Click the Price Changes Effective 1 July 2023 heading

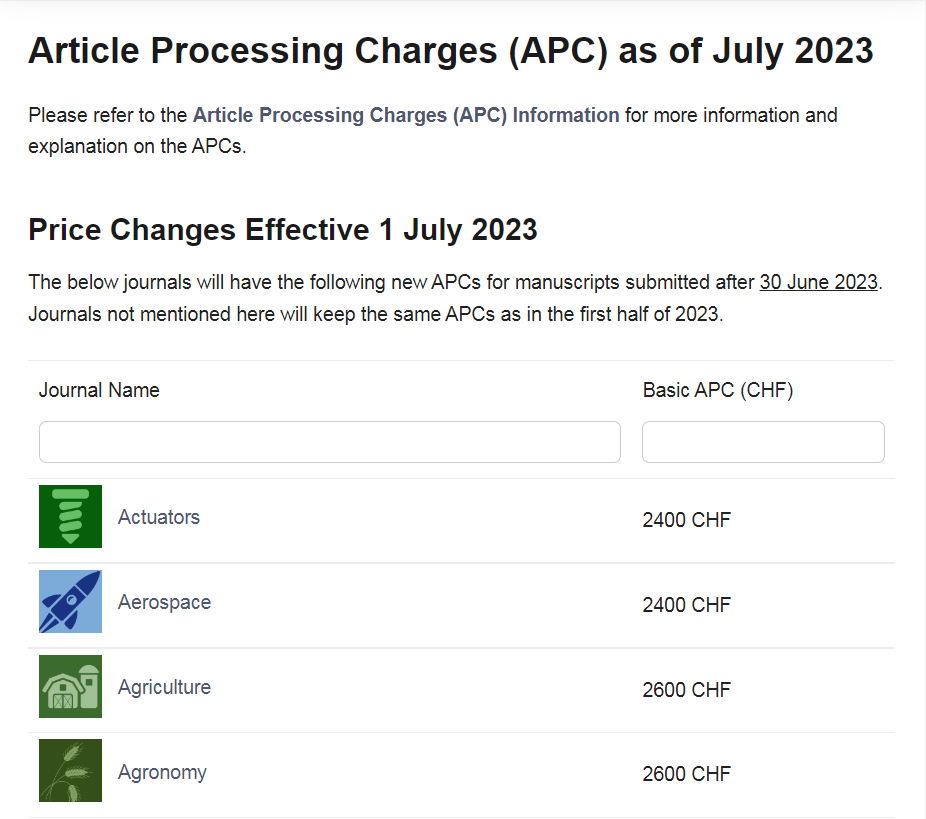click(x=283, y=230)
